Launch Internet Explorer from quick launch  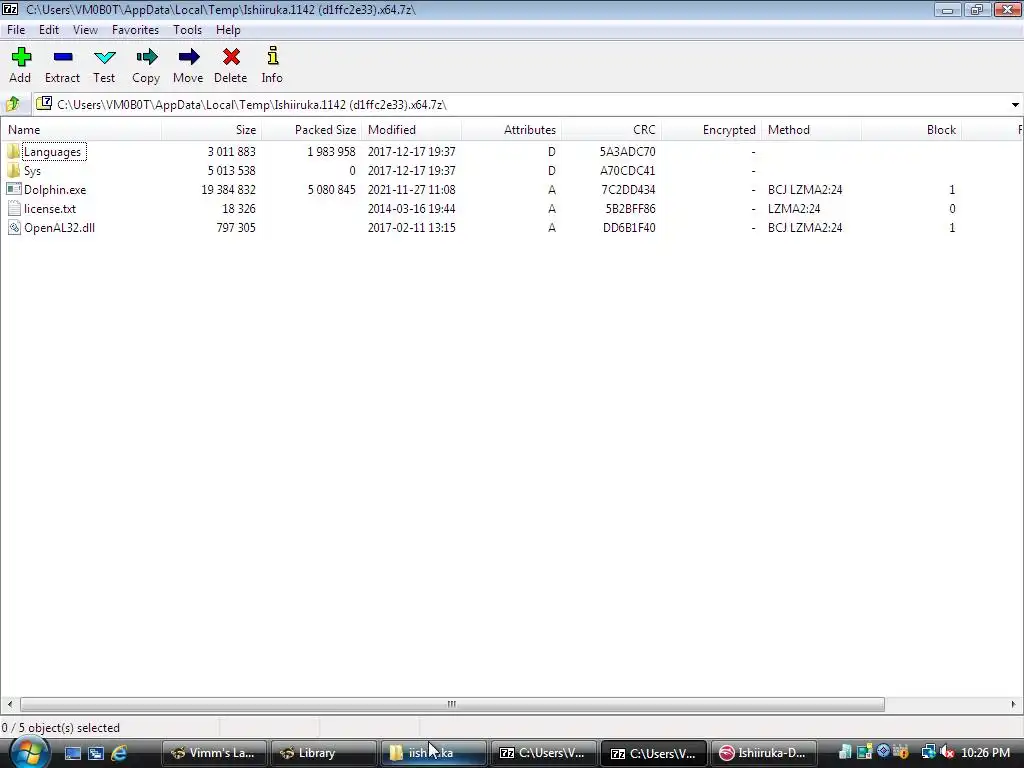(x=119, y=753)
